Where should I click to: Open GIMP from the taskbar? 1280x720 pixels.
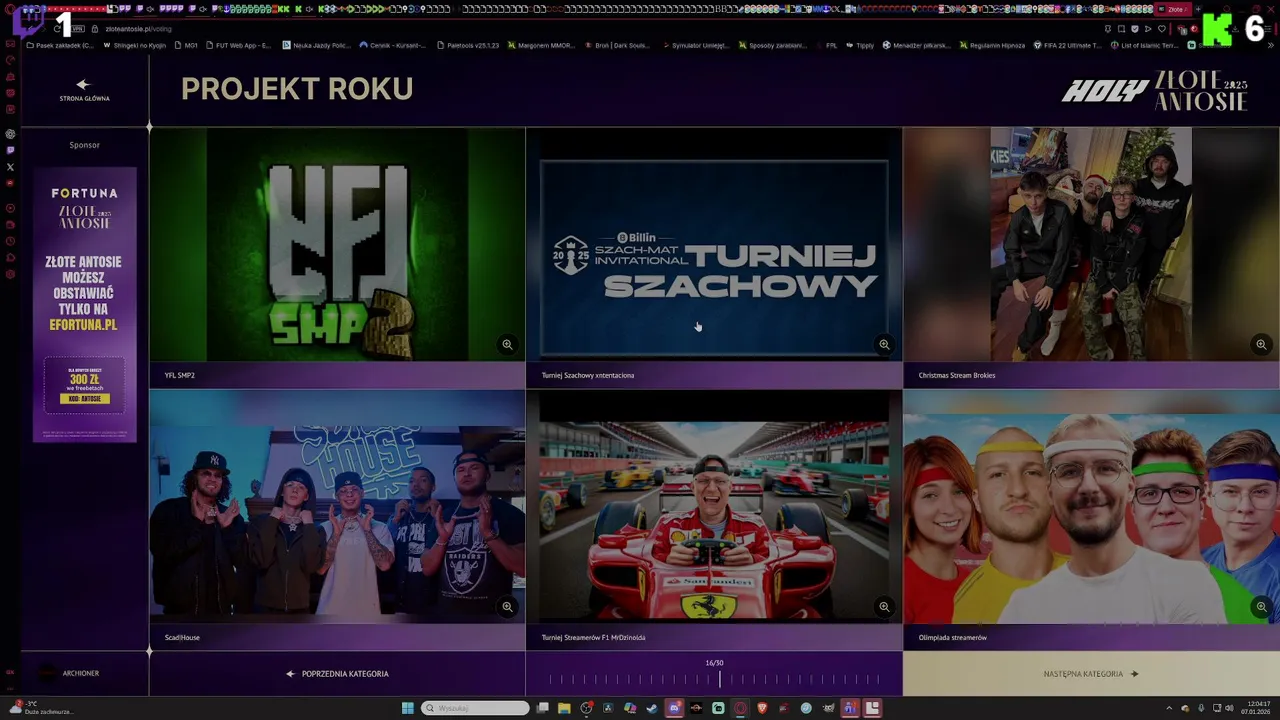click(828, 708)
